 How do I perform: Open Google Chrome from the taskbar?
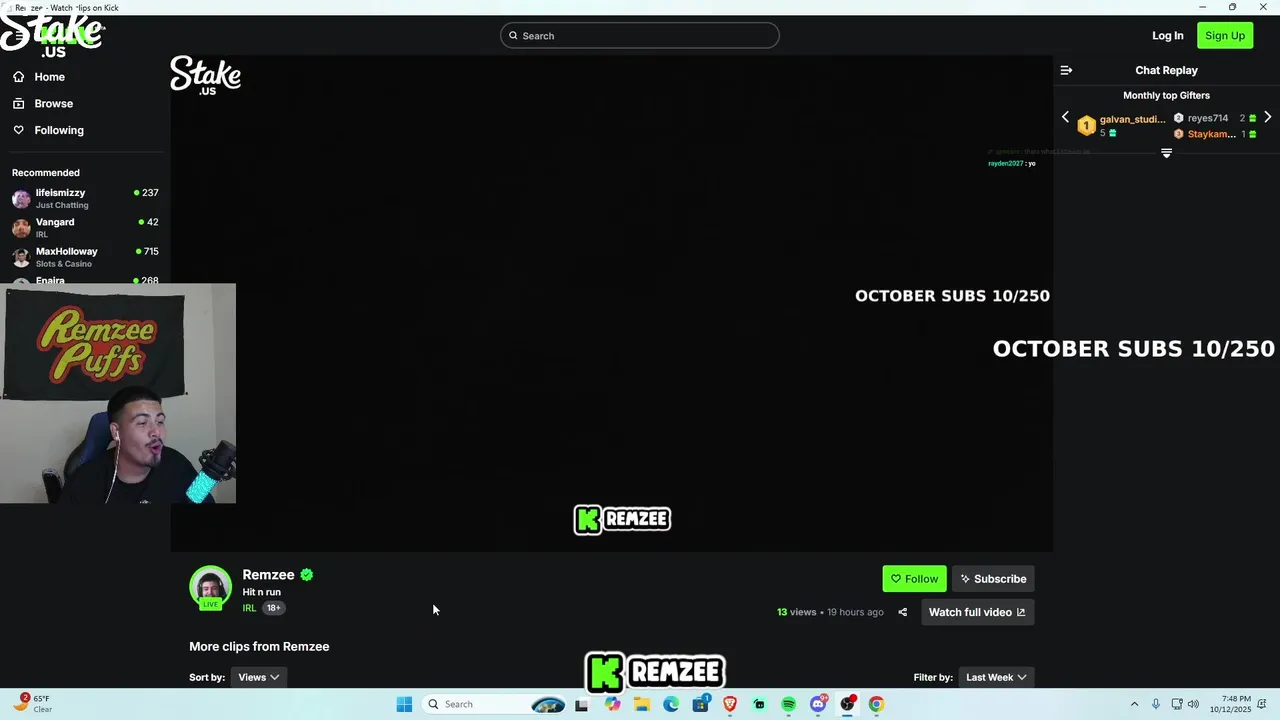(876, 704)
